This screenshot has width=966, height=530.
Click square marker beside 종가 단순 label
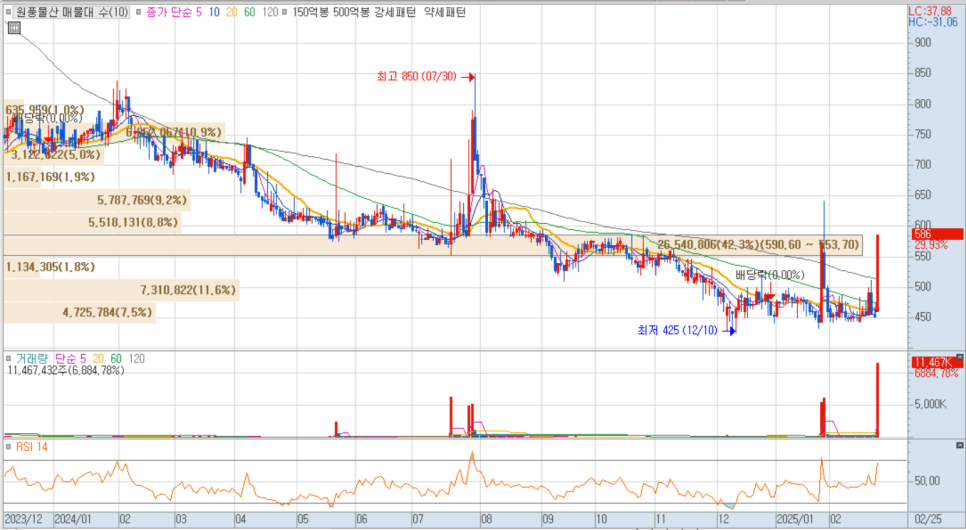click(x=139, y=12)
